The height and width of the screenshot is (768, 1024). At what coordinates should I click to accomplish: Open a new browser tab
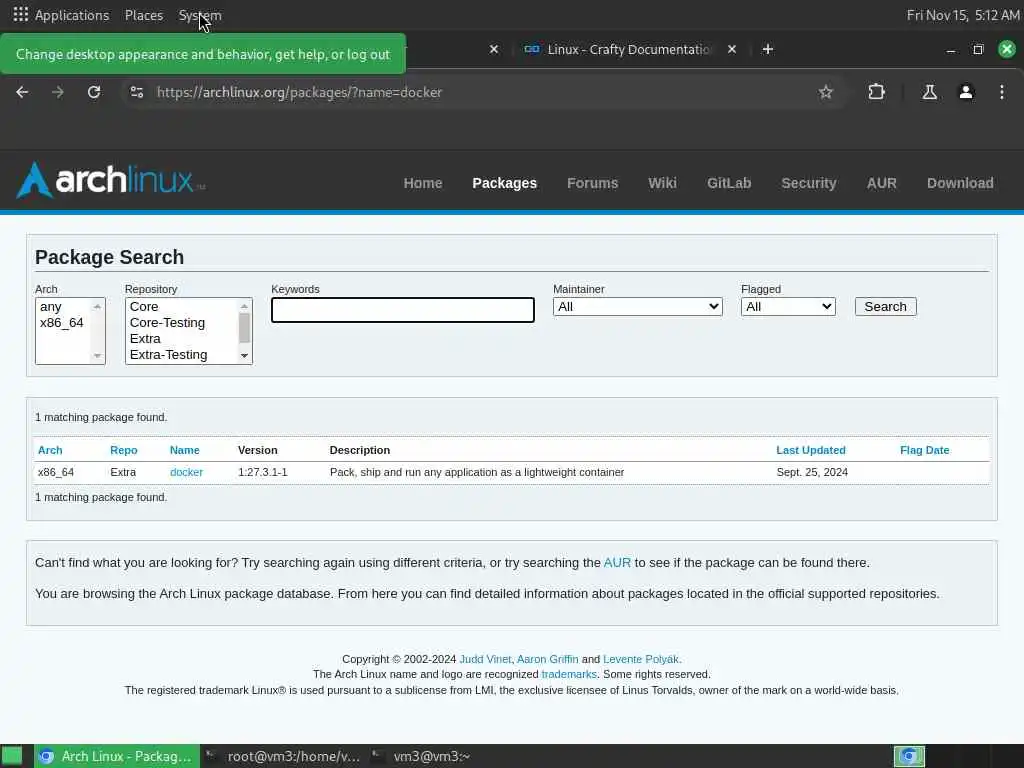[768, 49]
